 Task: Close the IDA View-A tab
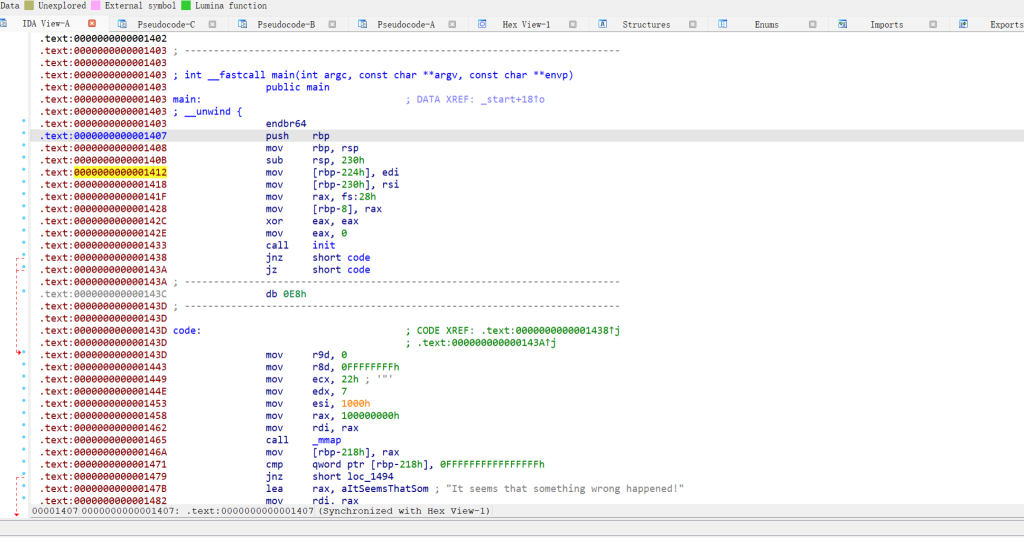pos(92,24)
